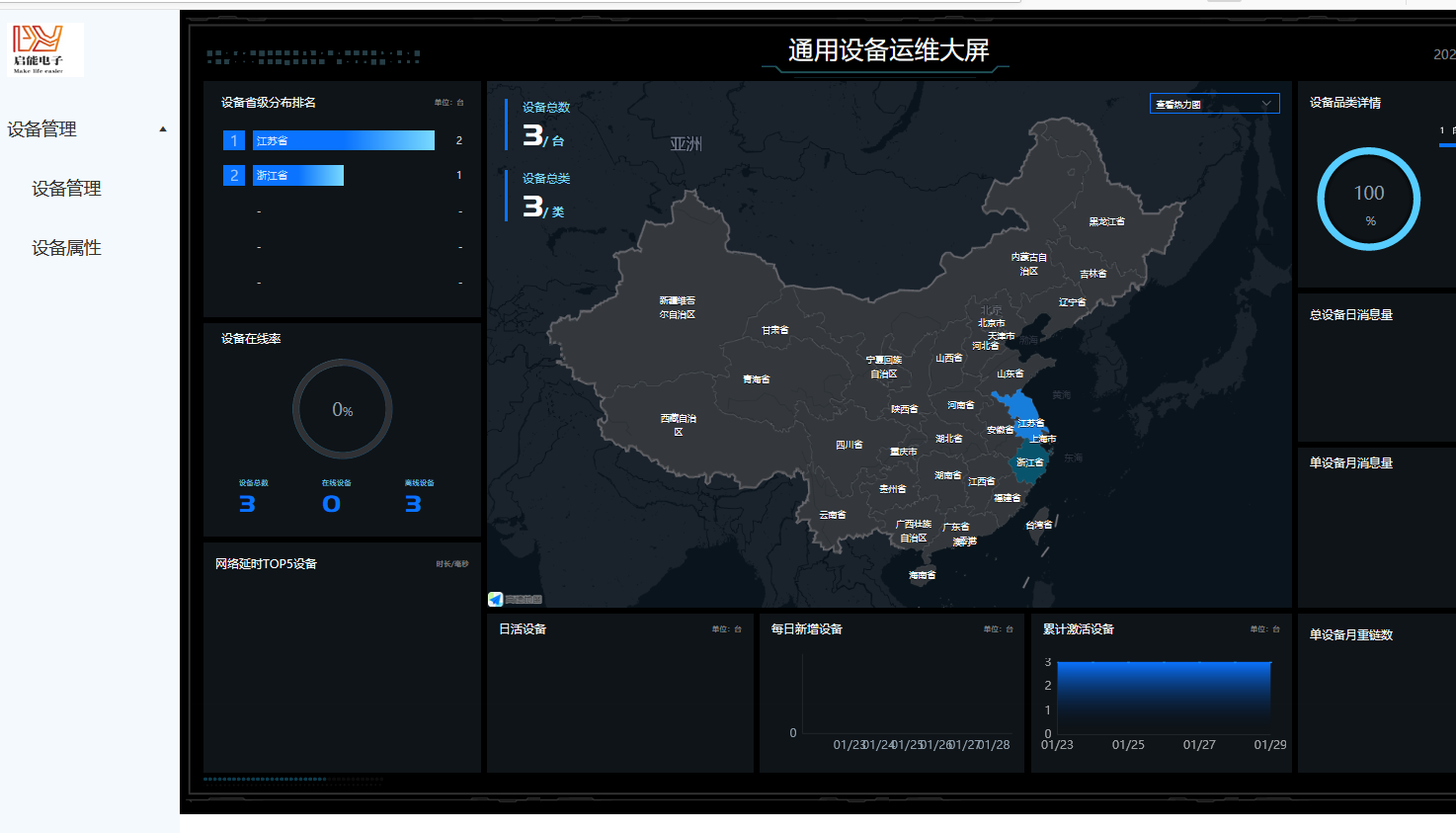The image size is (1456, 833).
Task: Click the 100% category ring gauge
Action: (x=1369, y=199)
